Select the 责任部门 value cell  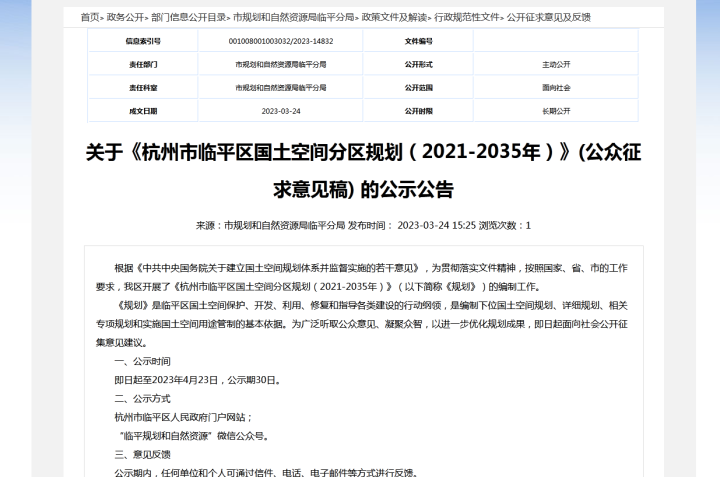click(x=281, y=64)
